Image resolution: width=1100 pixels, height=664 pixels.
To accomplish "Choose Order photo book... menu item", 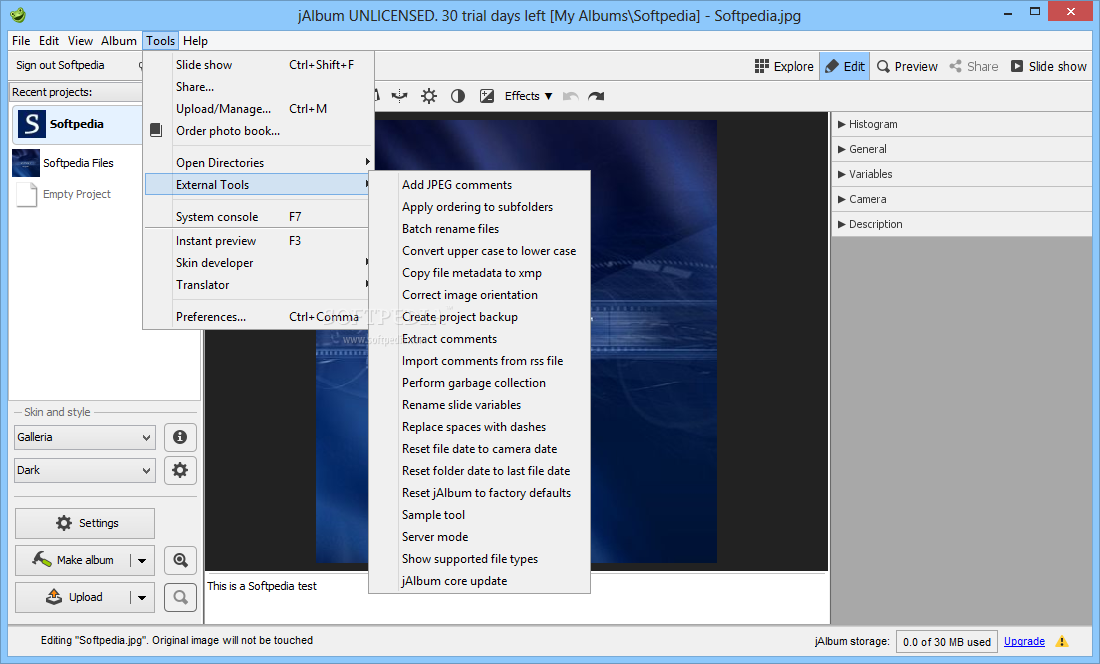I will 258,130.
